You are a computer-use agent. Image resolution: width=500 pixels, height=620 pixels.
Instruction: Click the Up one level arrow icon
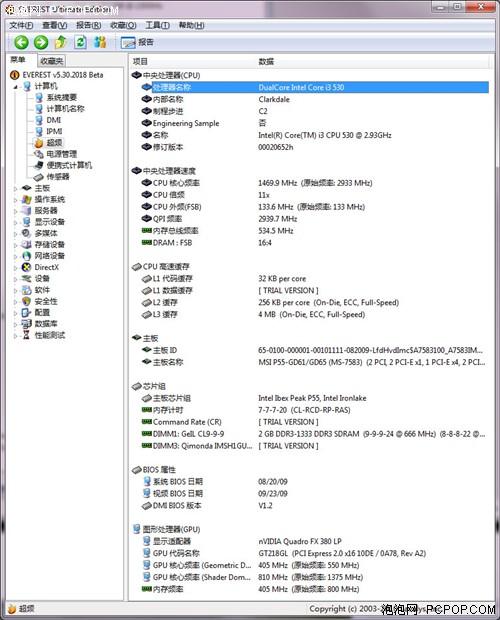[x=60, y=42]
